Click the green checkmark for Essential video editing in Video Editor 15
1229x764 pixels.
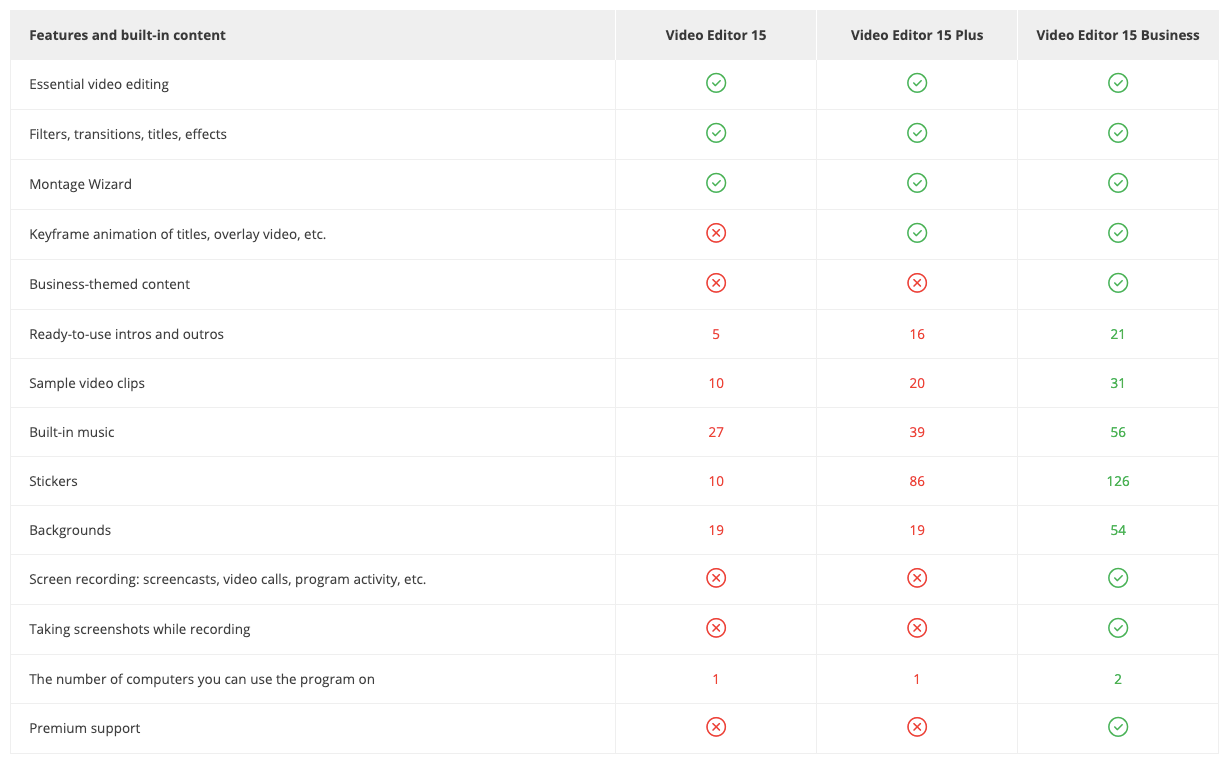pos(715,83)
